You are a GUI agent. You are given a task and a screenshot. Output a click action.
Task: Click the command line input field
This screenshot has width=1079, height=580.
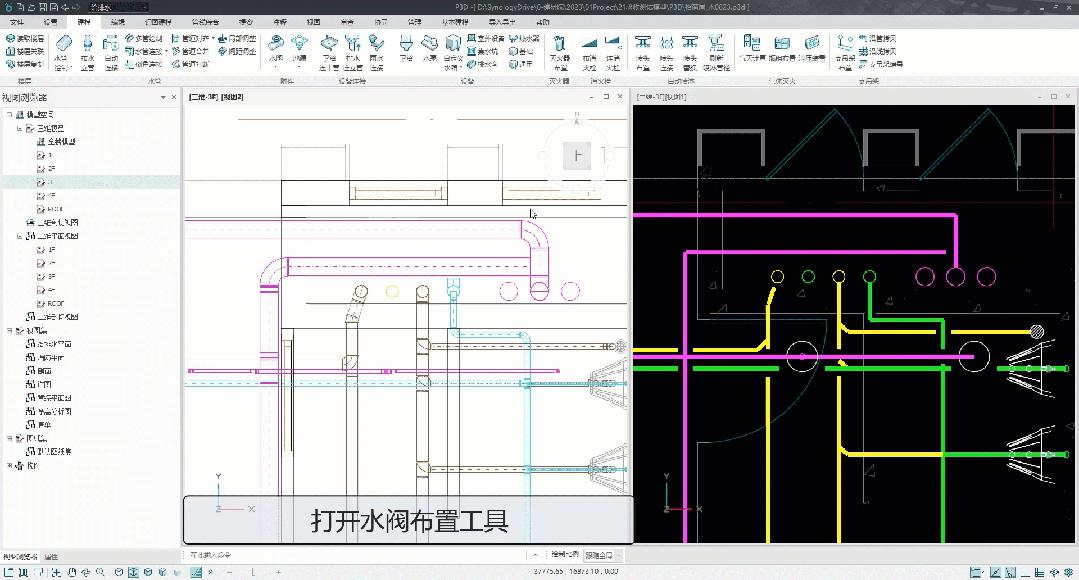click(x=356, y=555)
